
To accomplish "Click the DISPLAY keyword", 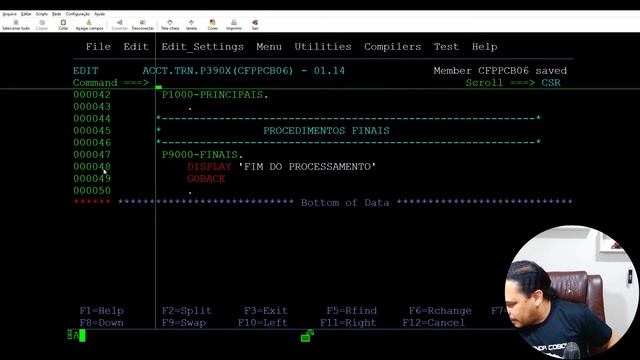I will tap(209, 167).
